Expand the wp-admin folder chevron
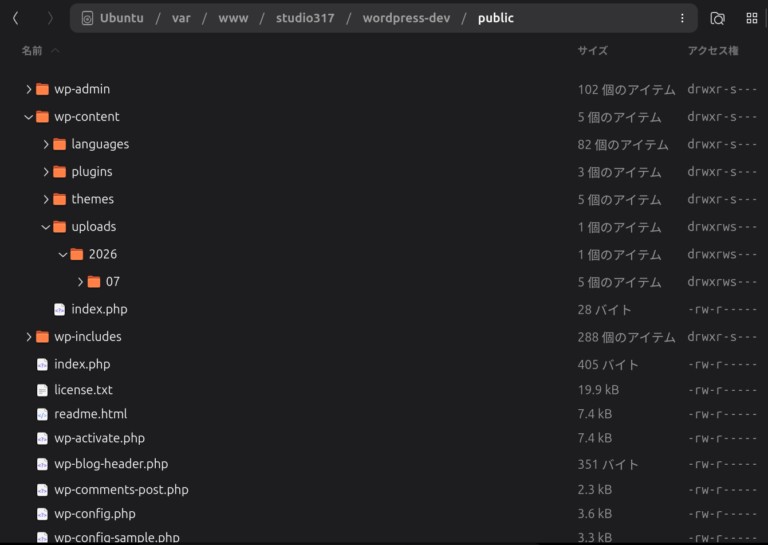This screenshot has height=545, width=768. point(28,89)
